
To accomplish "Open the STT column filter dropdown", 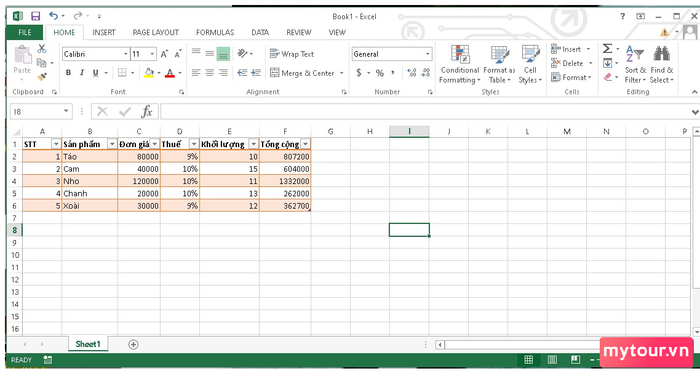I will 56,144.
